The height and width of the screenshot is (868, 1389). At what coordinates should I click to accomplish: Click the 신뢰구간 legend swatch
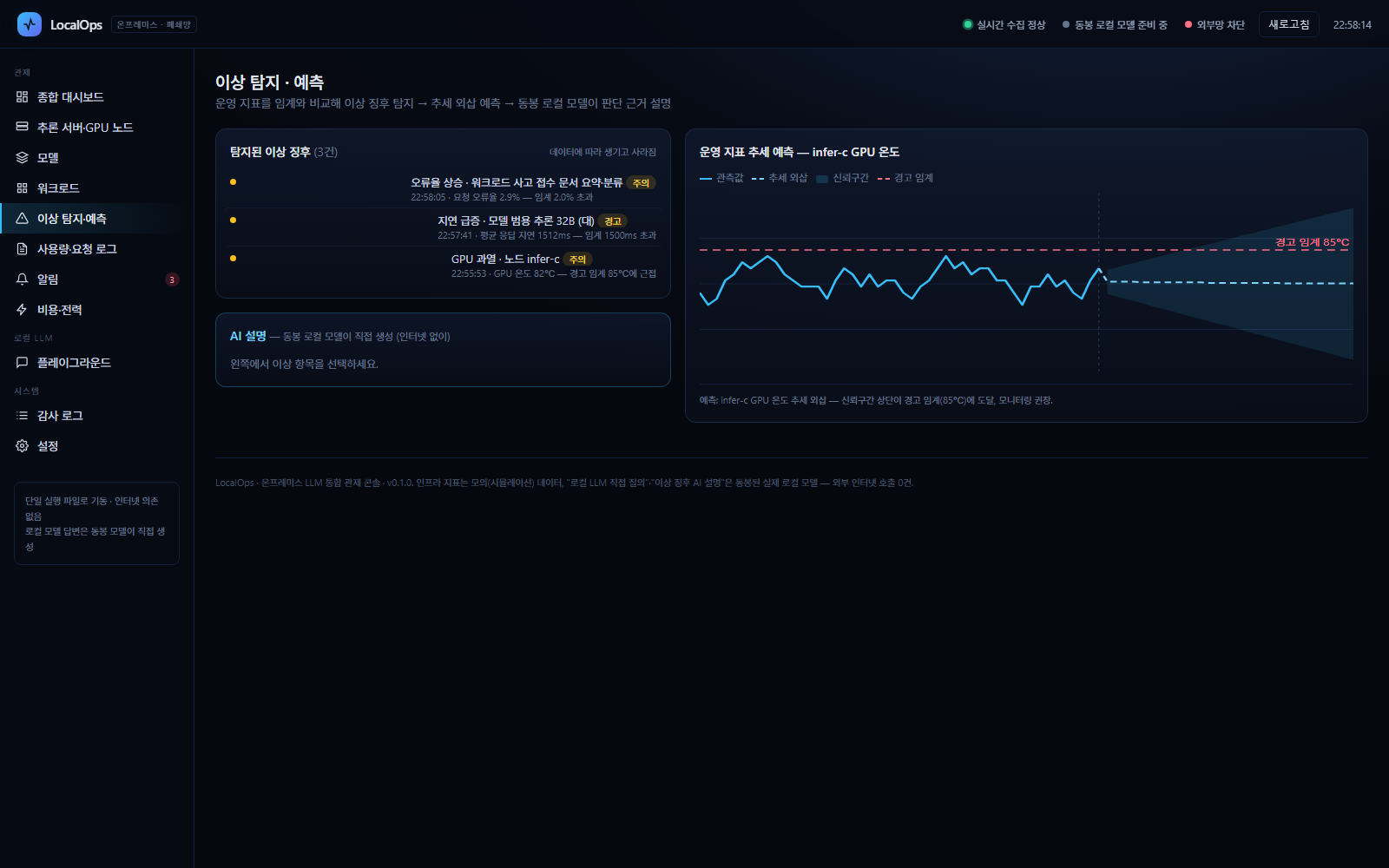click(x=822, y=179)
